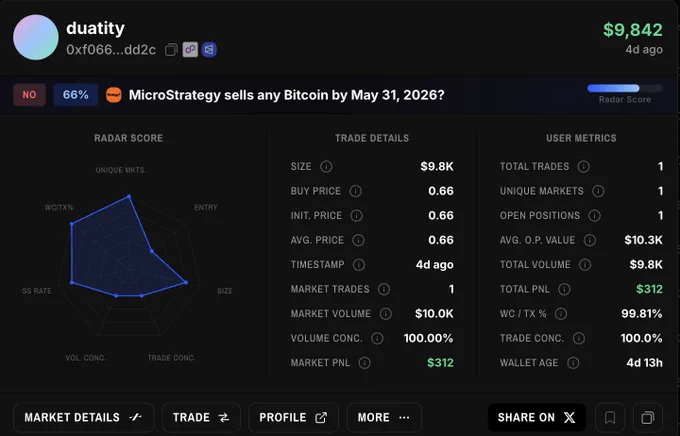The height and width of the screenshot is (436, 680).
Task: Click the $10.3K AVG. O.P. VALUE
Action: tap(644, 240)
